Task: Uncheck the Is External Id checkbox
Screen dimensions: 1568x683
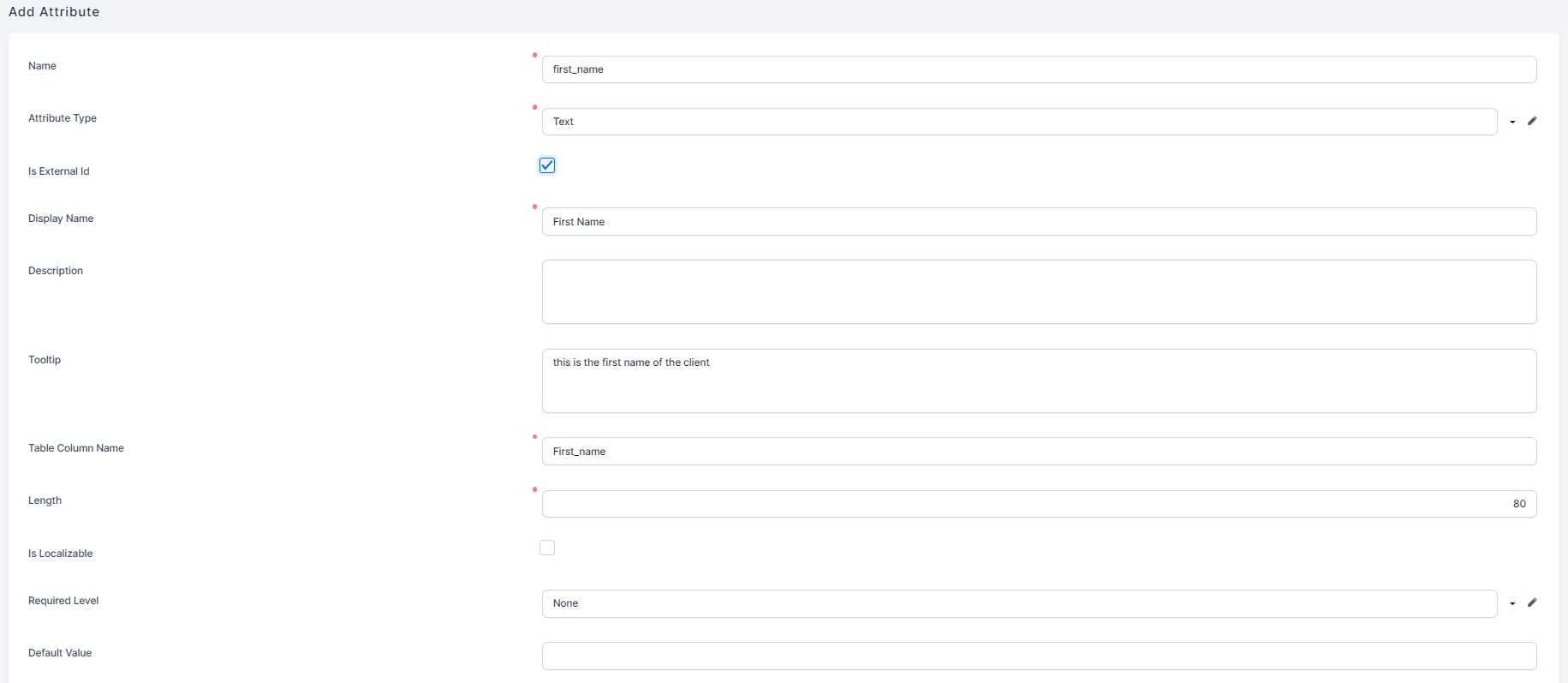Action: (547, 165)
